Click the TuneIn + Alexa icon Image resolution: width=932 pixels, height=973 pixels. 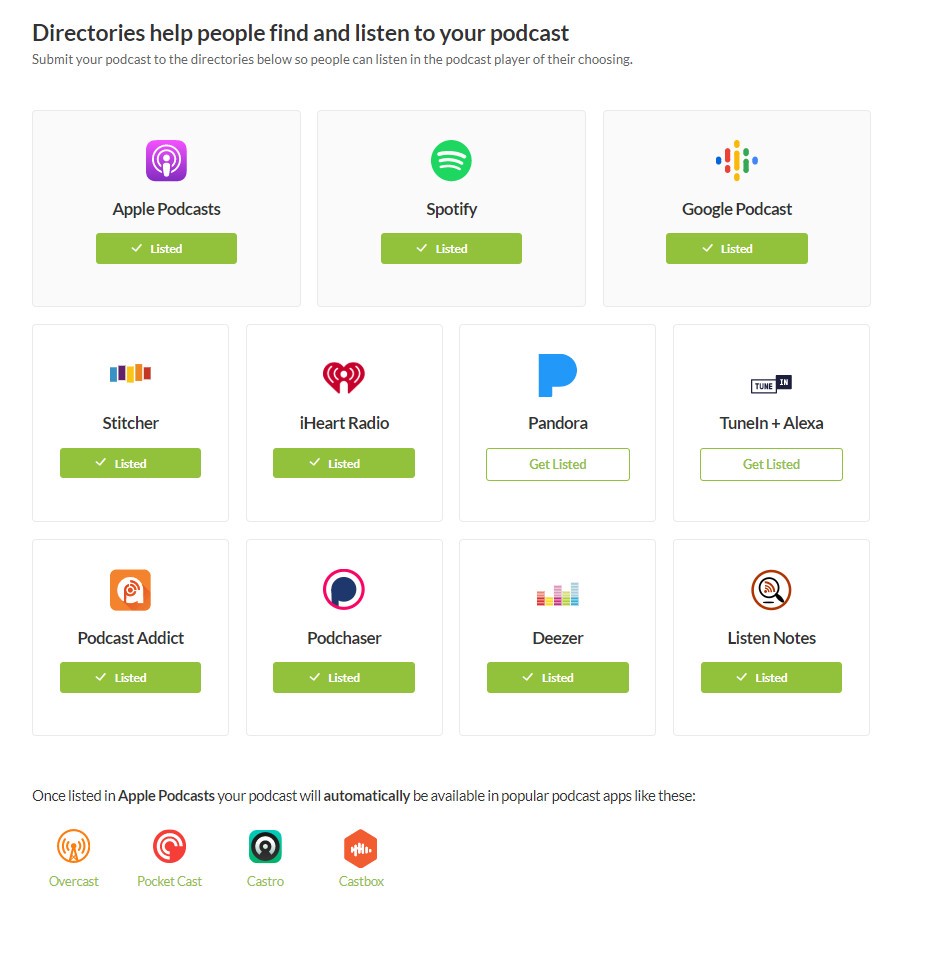pyautogui.click(x=771, y=383)
